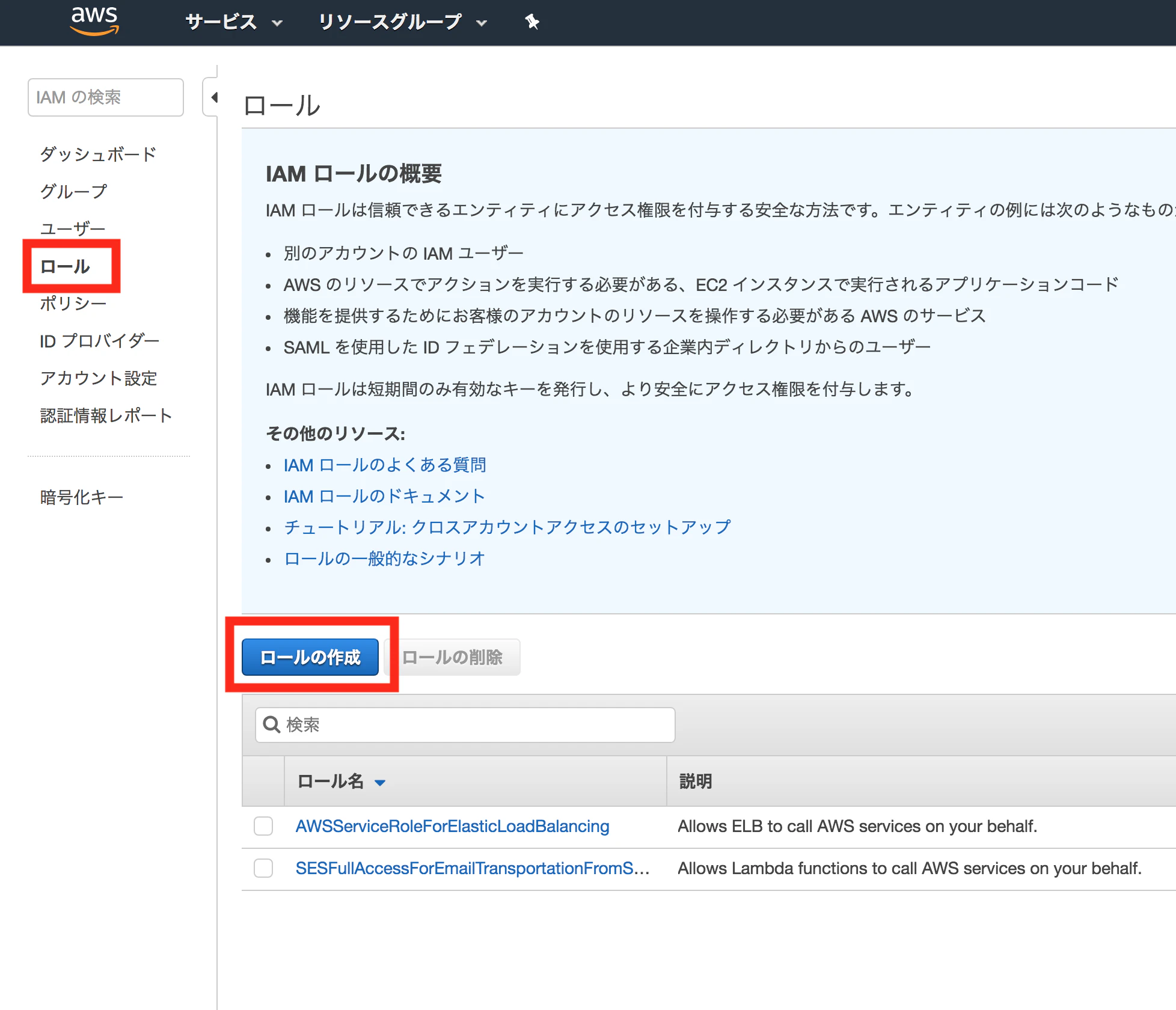Open ユーザー in sidebar
Image resolution: width=1176 pixels, height=1010 pixels.
tap(73, 228)
